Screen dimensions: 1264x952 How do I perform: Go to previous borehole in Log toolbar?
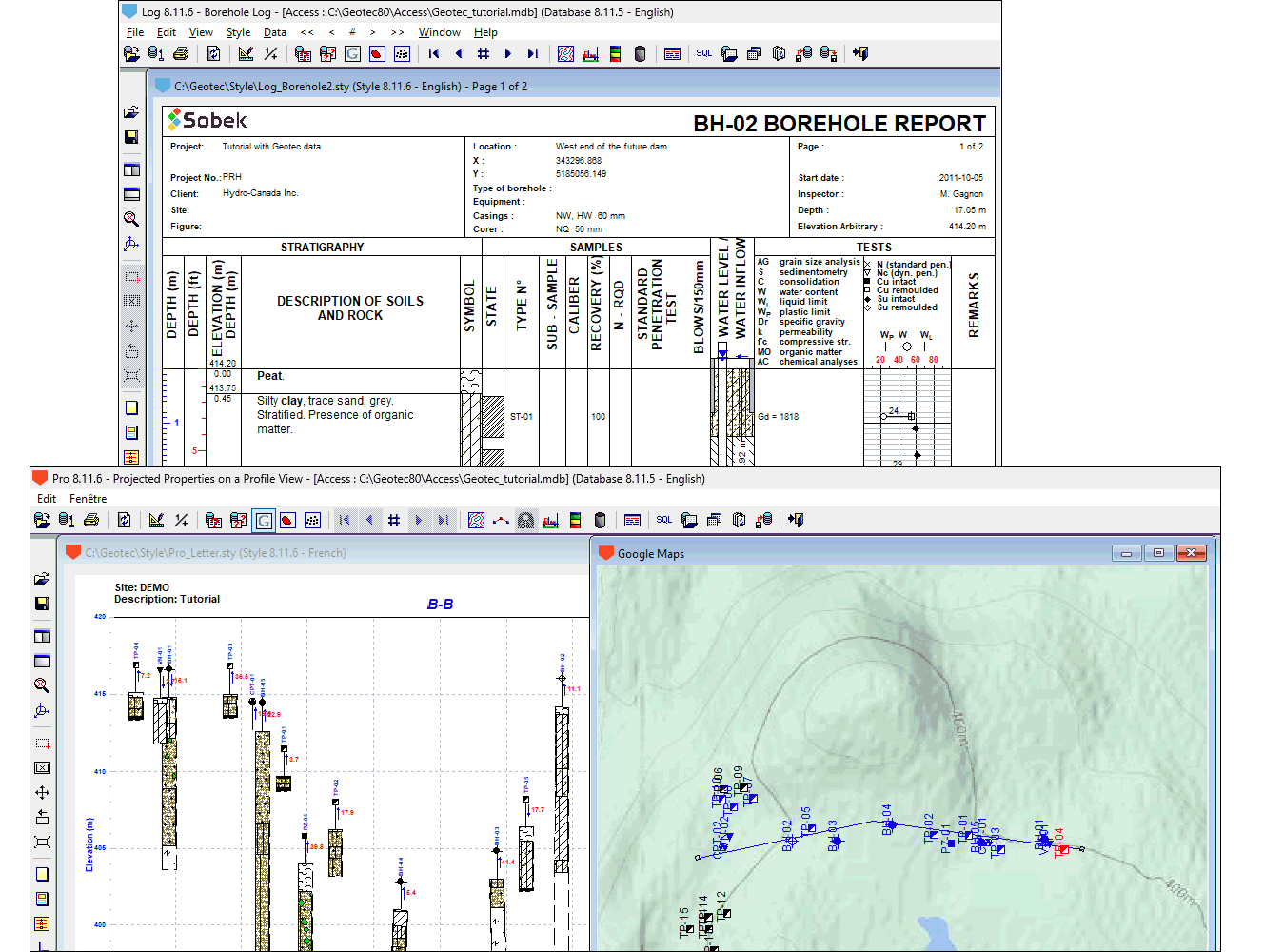tap(459, 54)
